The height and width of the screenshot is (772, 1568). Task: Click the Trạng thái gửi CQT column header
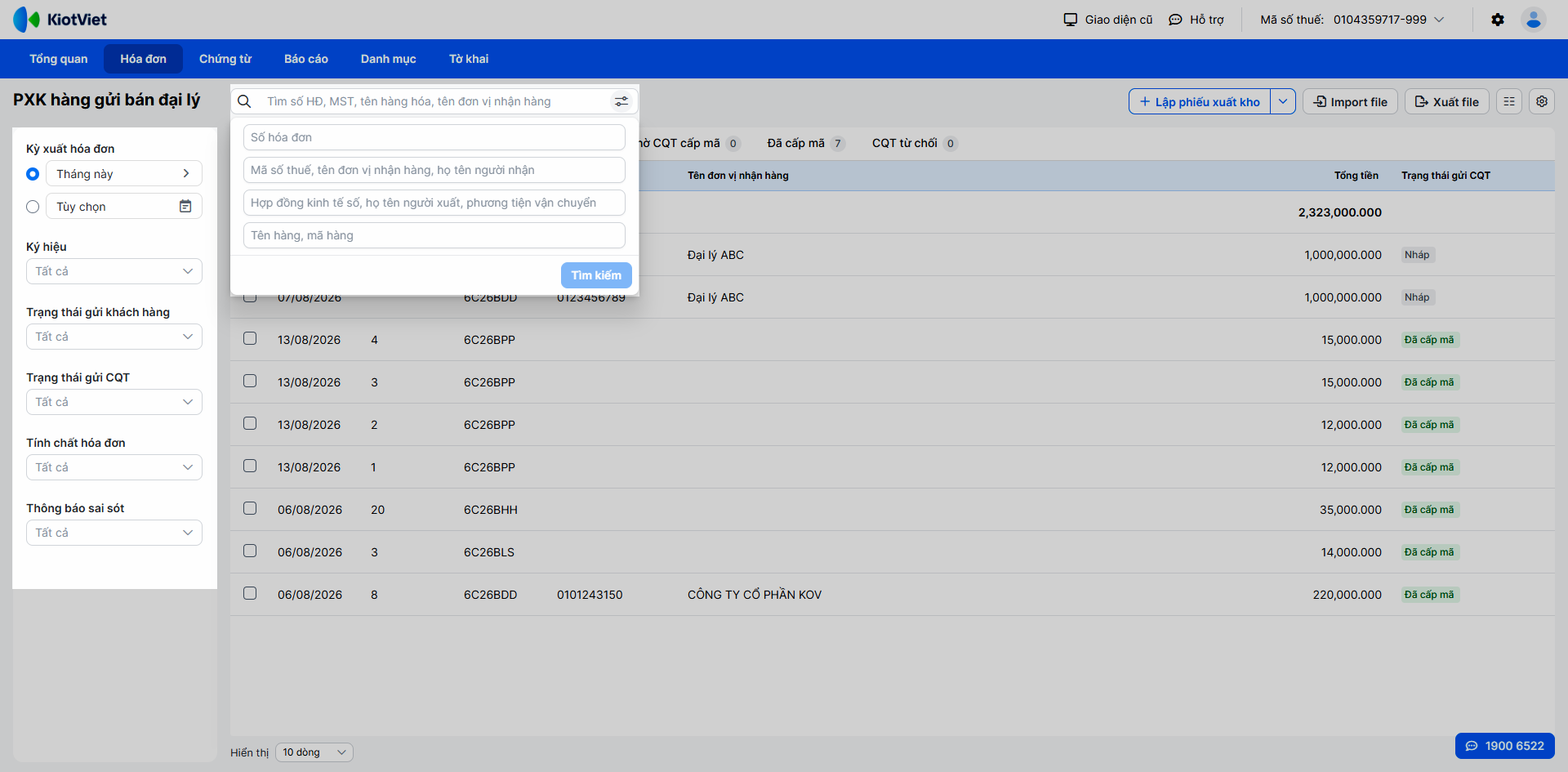coord(1445,176)
